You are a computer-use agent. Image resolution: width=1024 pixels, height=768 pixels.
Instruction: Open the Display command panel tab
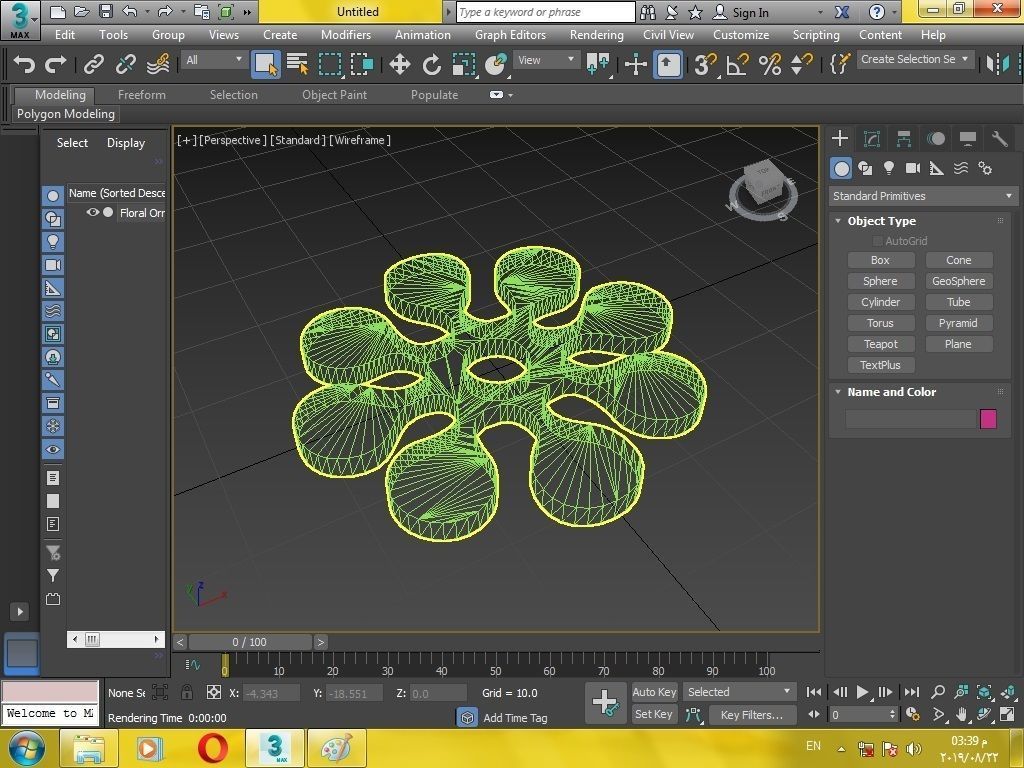click(x=968, y=138)
